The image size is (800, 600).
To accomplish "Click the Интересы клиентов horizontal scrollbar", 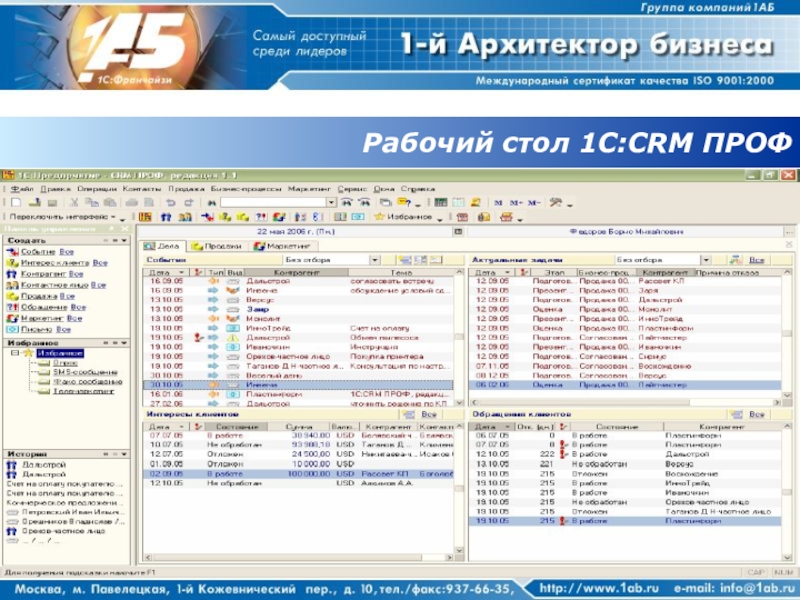I will tap(298, 558).
